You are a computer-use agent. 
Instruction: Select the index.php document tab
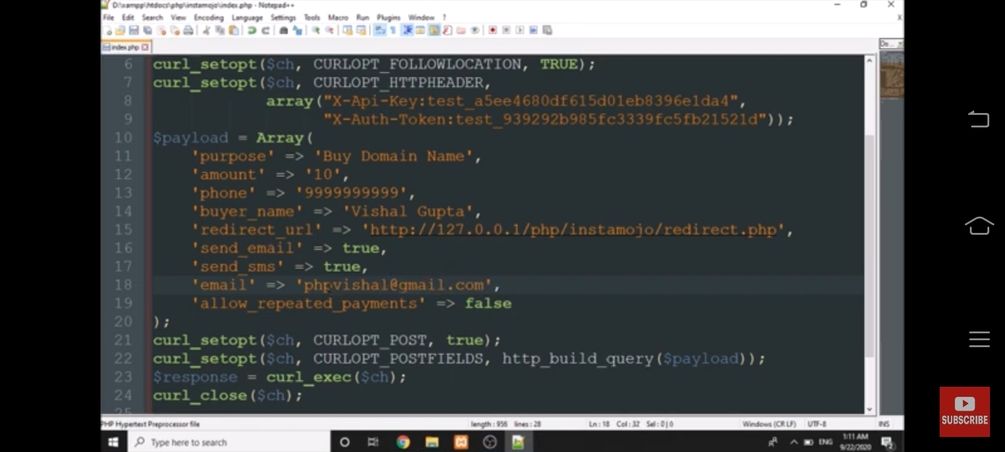click(125, 47)
